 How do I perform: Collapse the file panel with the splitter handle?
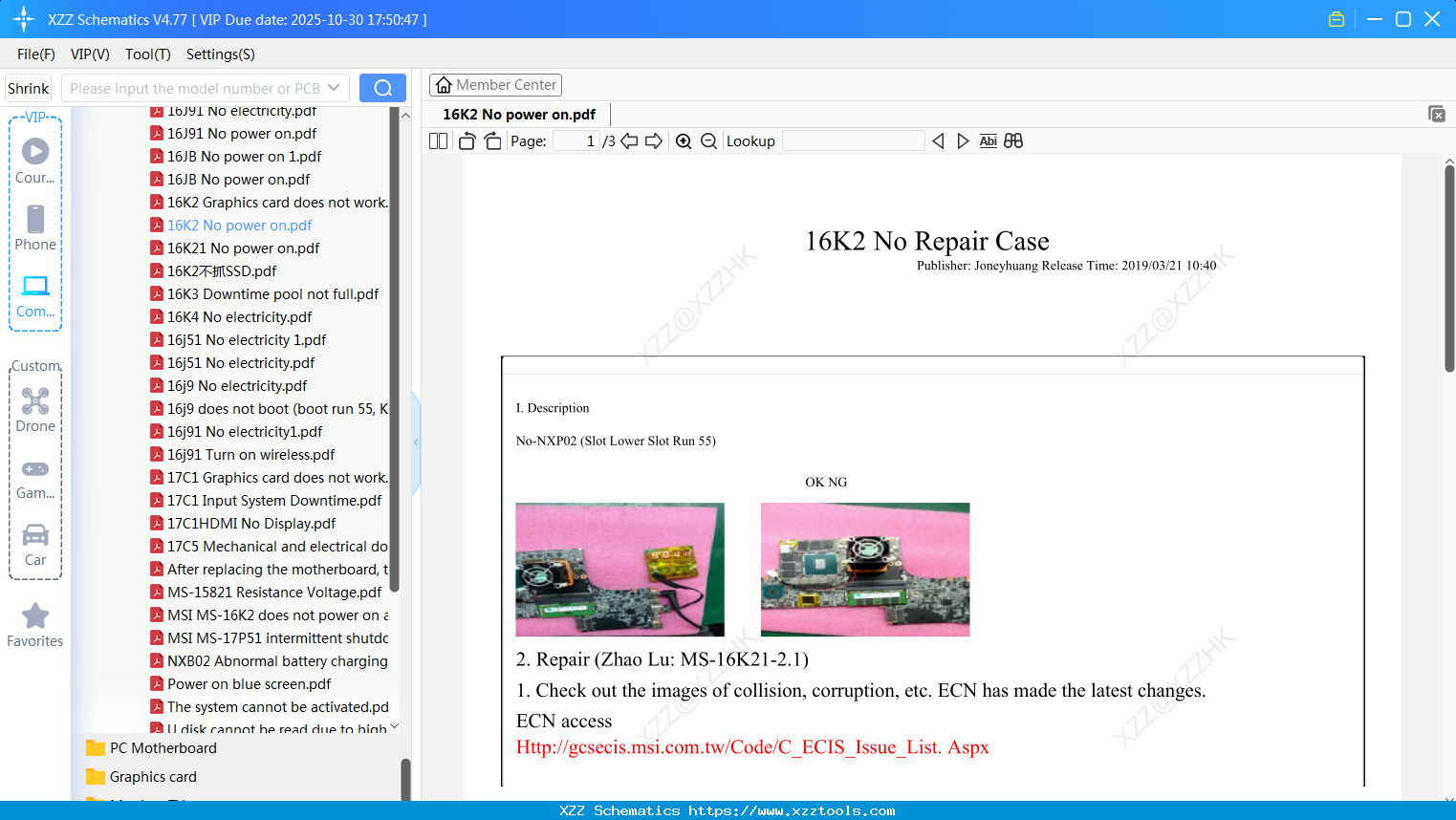coord(416,442)
